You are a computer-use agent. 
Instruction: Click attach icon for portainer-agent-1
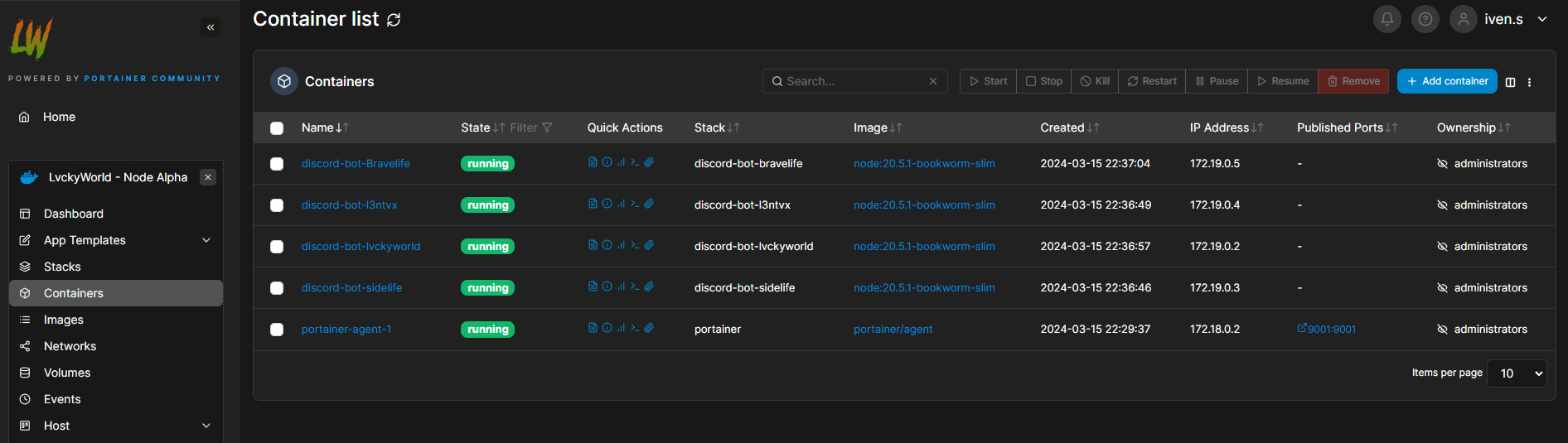649,328
